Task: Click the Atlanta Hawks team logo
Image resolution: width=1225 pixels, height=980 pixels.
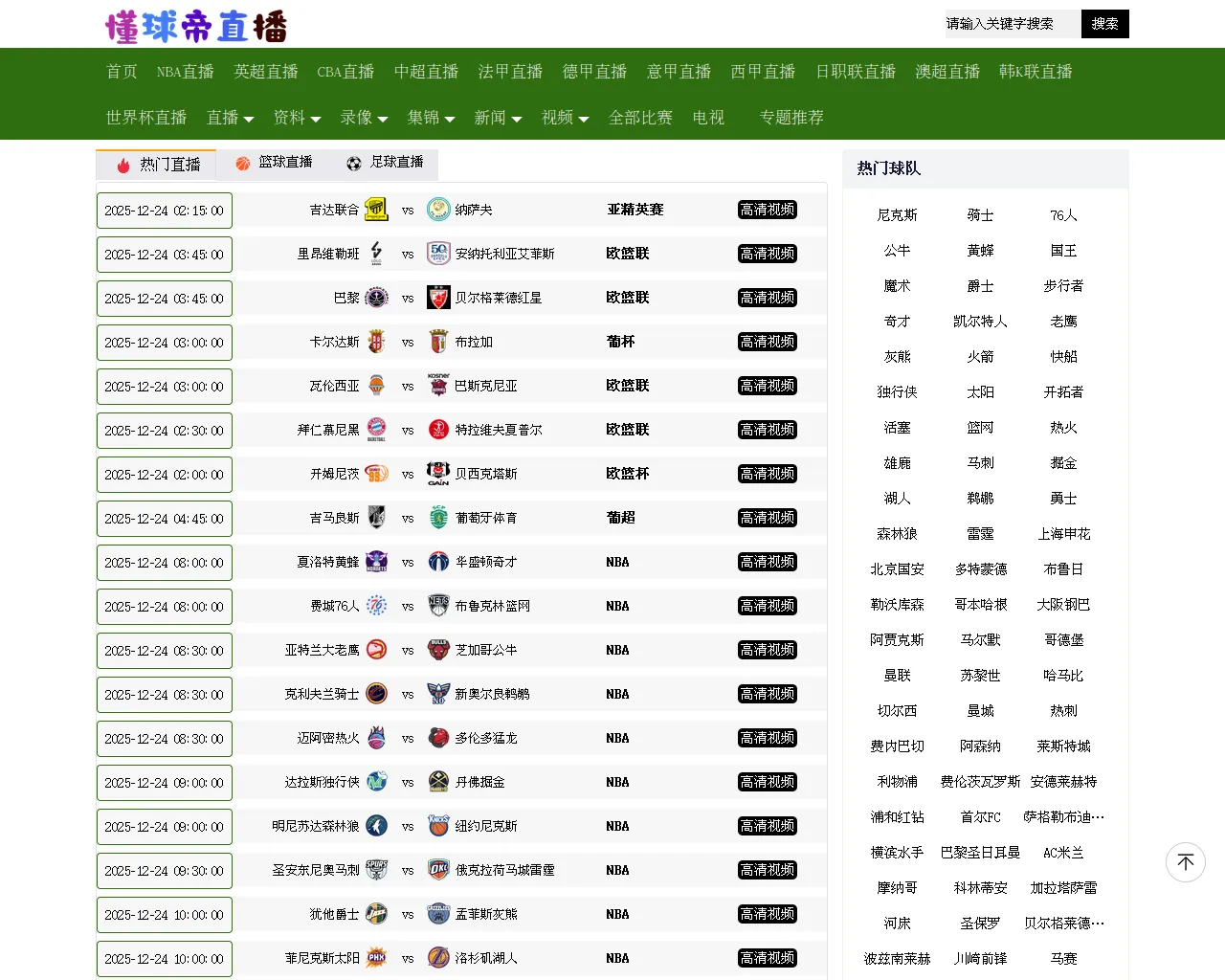Action: click(x=376, y=650)
